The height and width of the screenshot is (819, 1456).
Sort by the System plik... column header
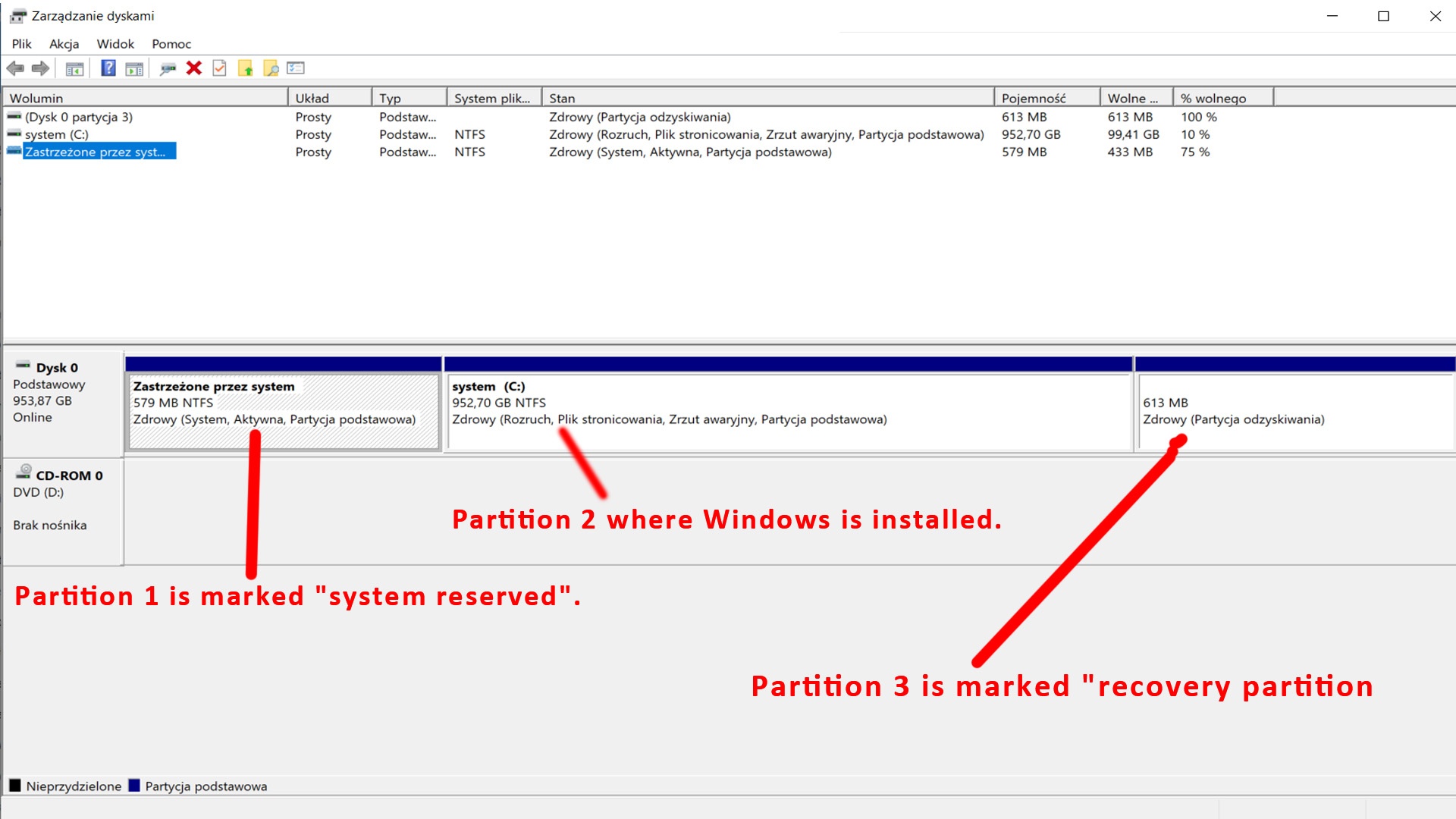coord(494,98)
